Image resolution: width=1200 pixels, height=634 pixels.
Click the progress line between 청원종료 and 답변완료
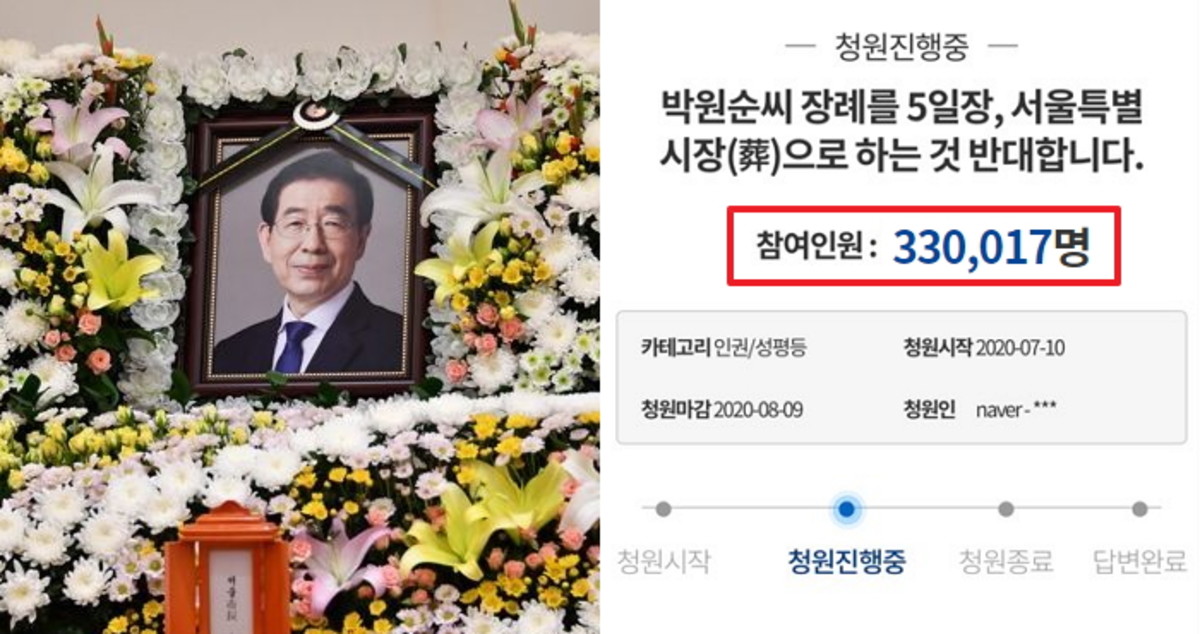click(1072, 509)
